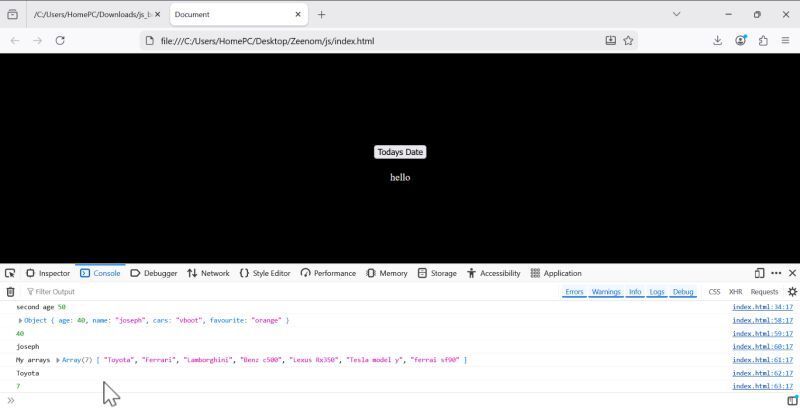The image size is (800, 420).
Task: Clear the console output with trash icon
Action: (10, 292)
